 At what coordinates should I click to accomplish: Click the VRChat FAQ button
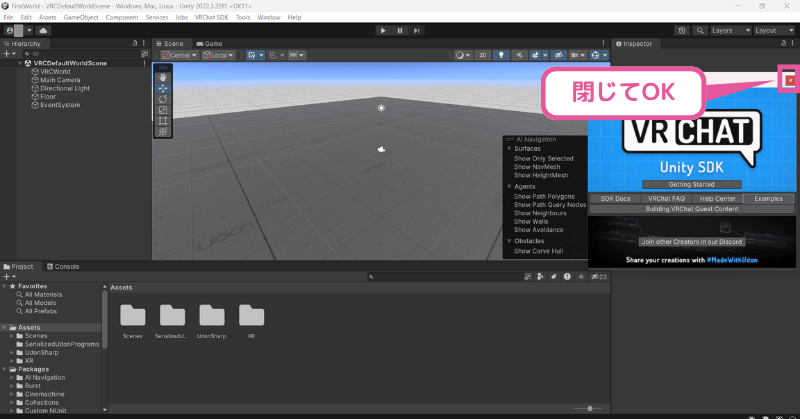click(666, 199)
